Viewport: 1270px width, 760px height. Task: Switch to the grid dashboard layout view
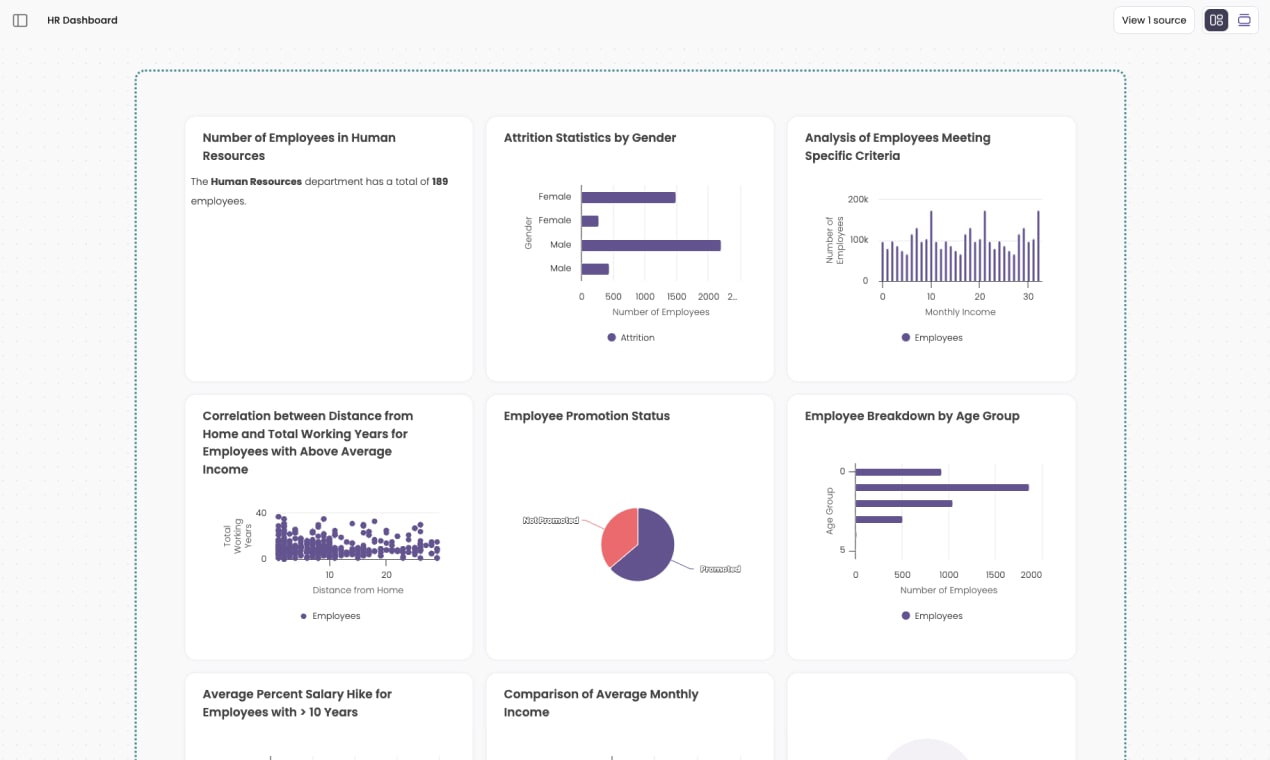pos(1216,20)
